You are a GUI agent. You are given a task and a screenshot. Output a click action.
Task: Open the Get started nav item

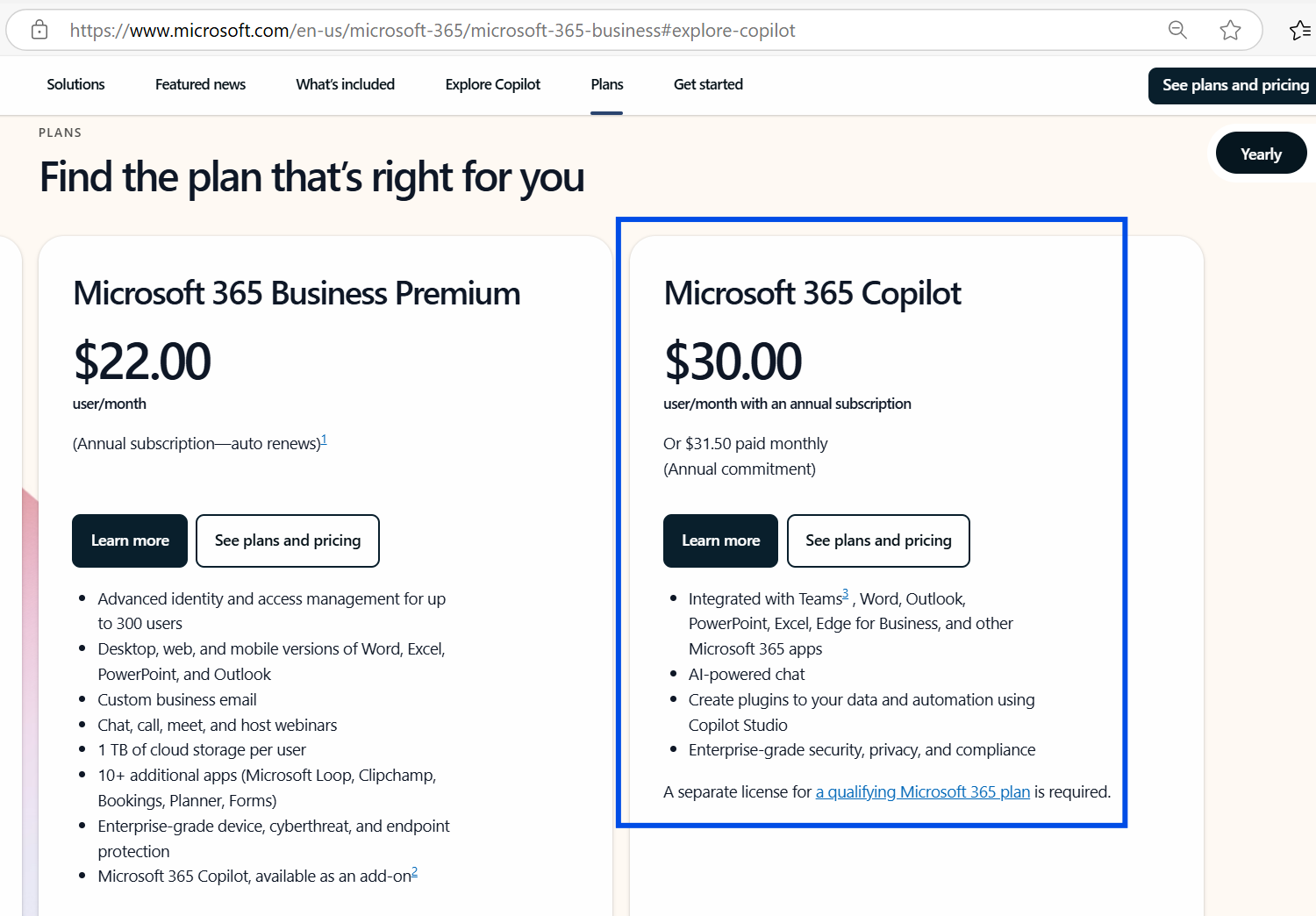coord(708,84)
